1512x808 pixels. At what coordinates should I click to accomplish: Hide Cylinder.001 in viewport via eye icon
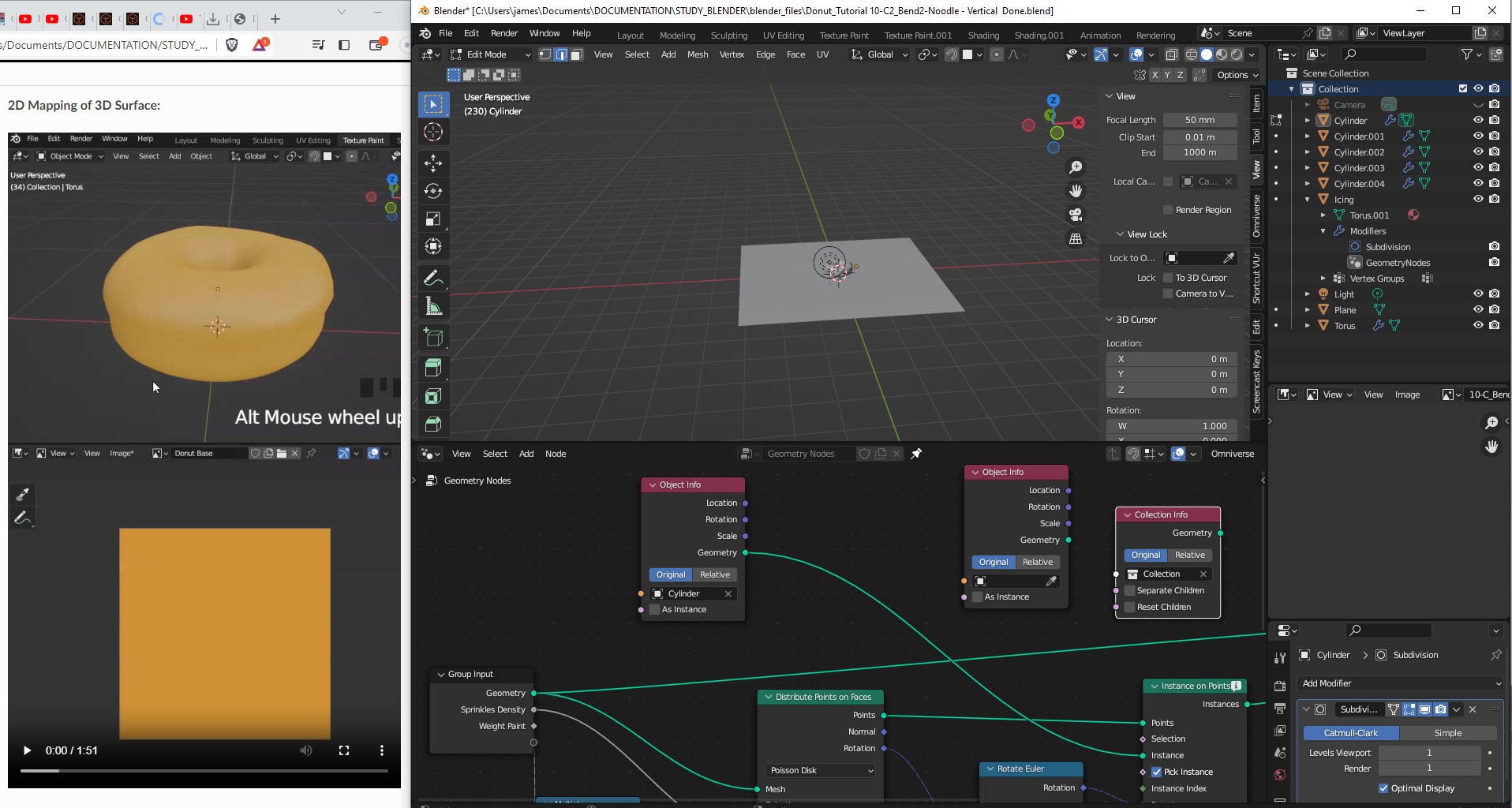pos(1478,136)
